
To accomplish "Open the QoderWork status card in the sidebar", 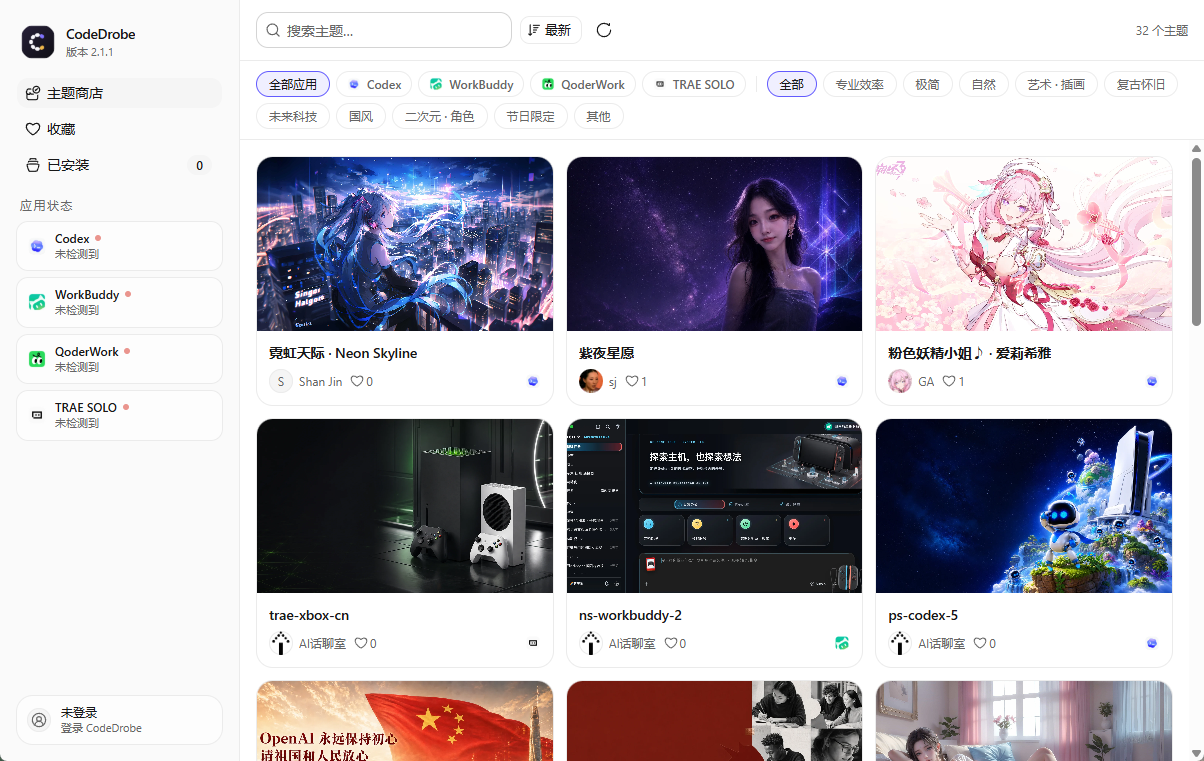I will tap(120, 359).
